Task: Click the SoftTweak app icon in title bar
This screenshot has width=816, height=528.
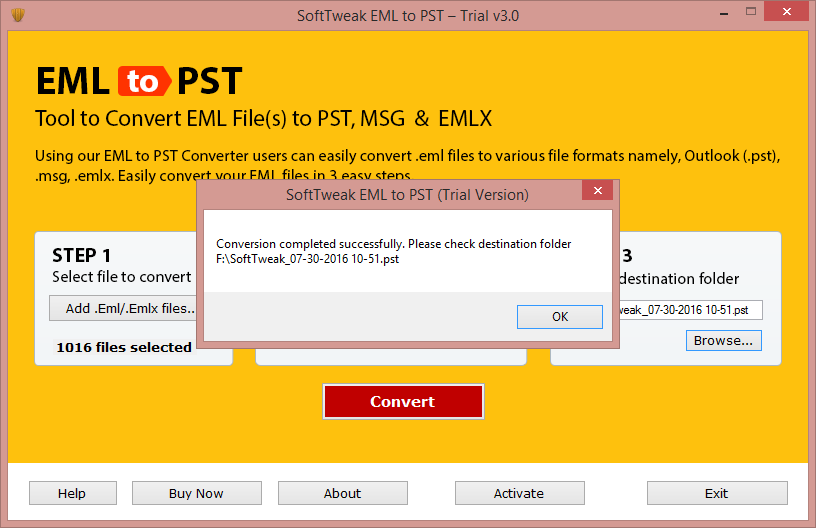Action: pyautogui.click(x=18, y=15)
